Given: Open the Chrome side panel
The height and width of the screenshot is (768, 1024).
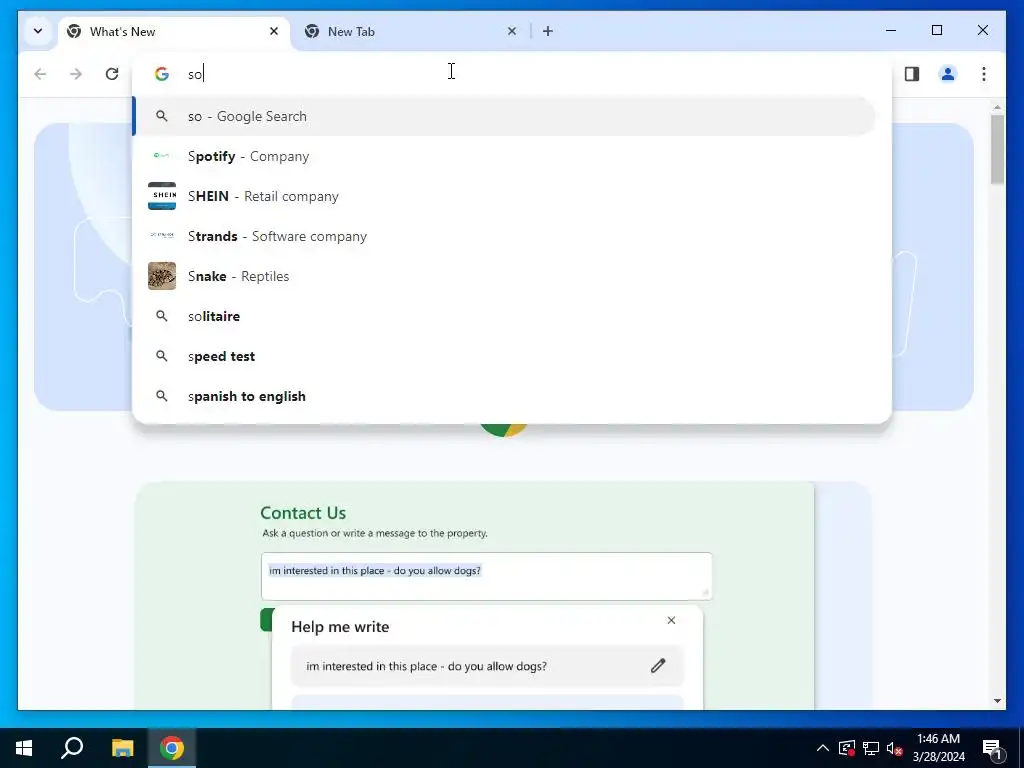Looking at the screenshot, I should coord(912,74).
